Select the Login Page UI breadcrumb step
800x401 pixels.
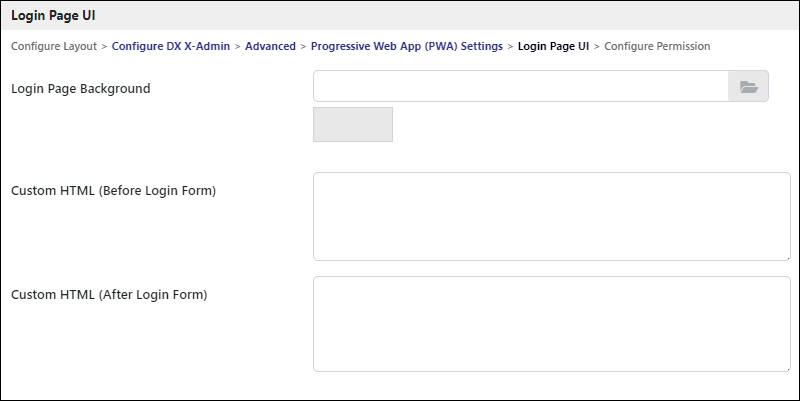pos(554,46)
